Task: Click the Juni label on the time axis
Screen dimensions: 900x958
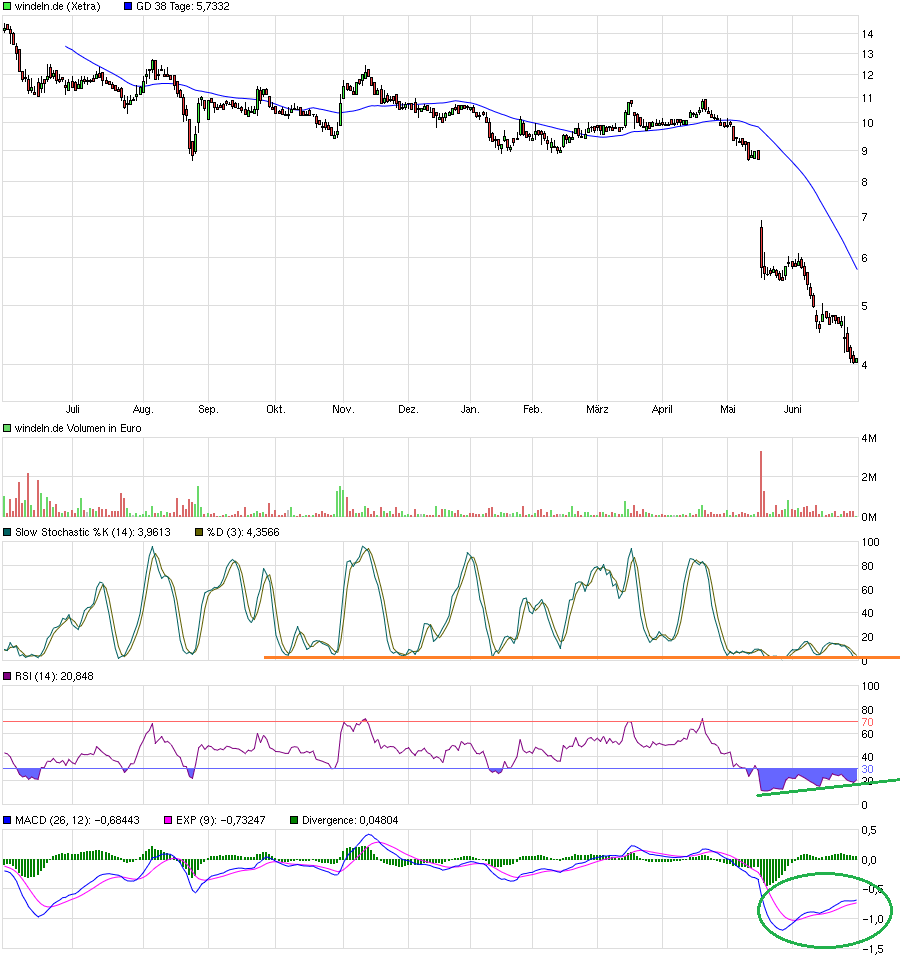Action: click(x=793, y=409)
